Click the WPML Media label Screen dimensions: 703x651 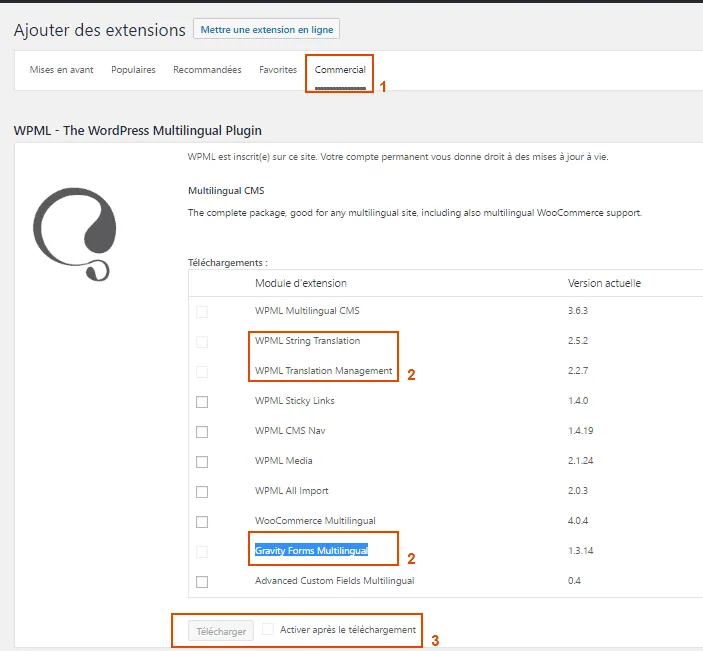283,460
